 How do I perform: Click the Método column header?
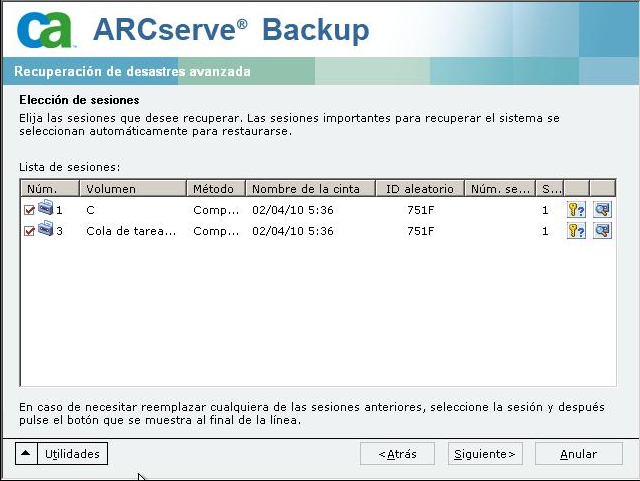pos(215,188)
